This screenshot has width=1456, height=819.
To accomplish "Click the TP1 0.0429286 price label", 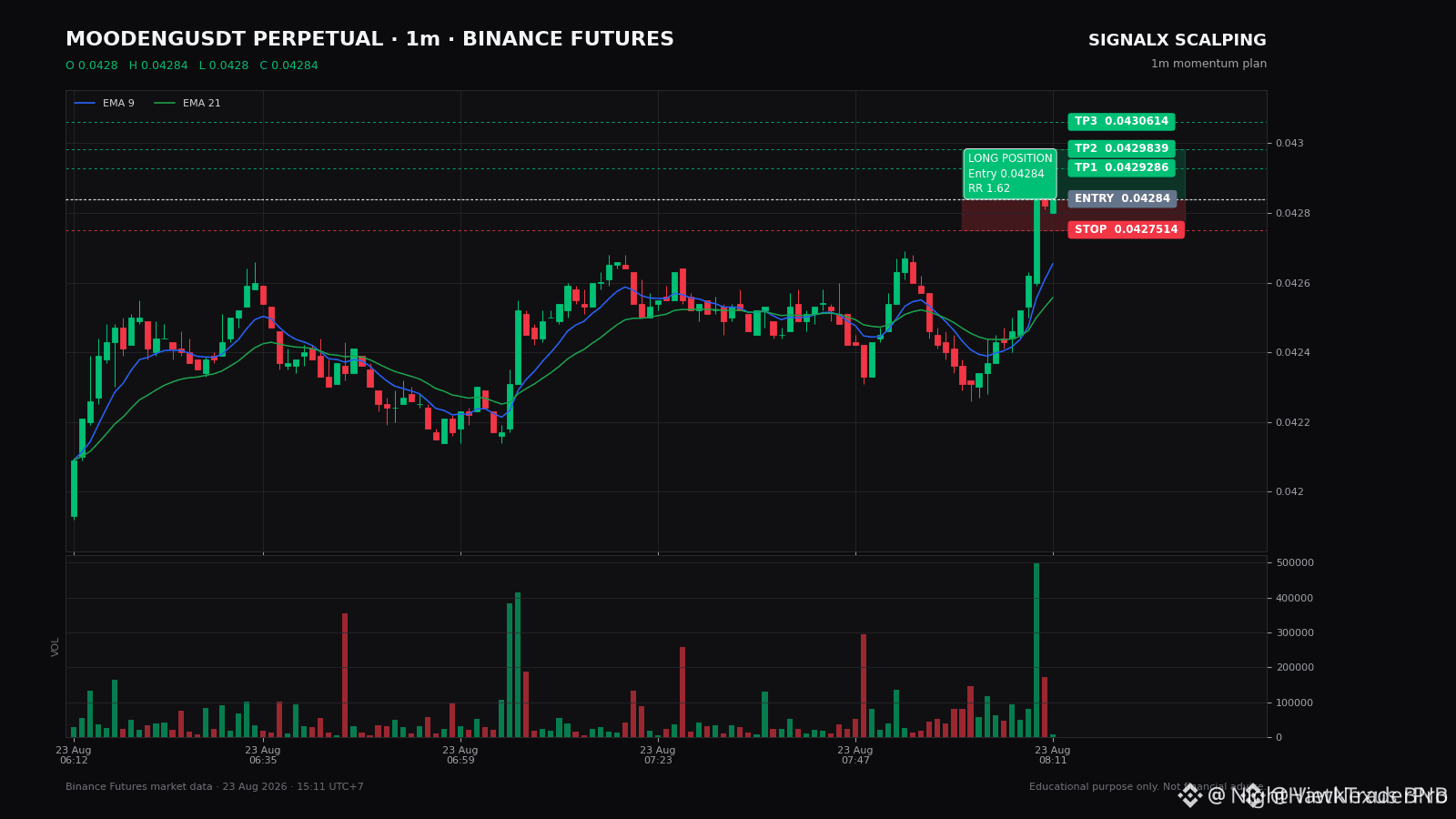I will tap(1121, 168).
